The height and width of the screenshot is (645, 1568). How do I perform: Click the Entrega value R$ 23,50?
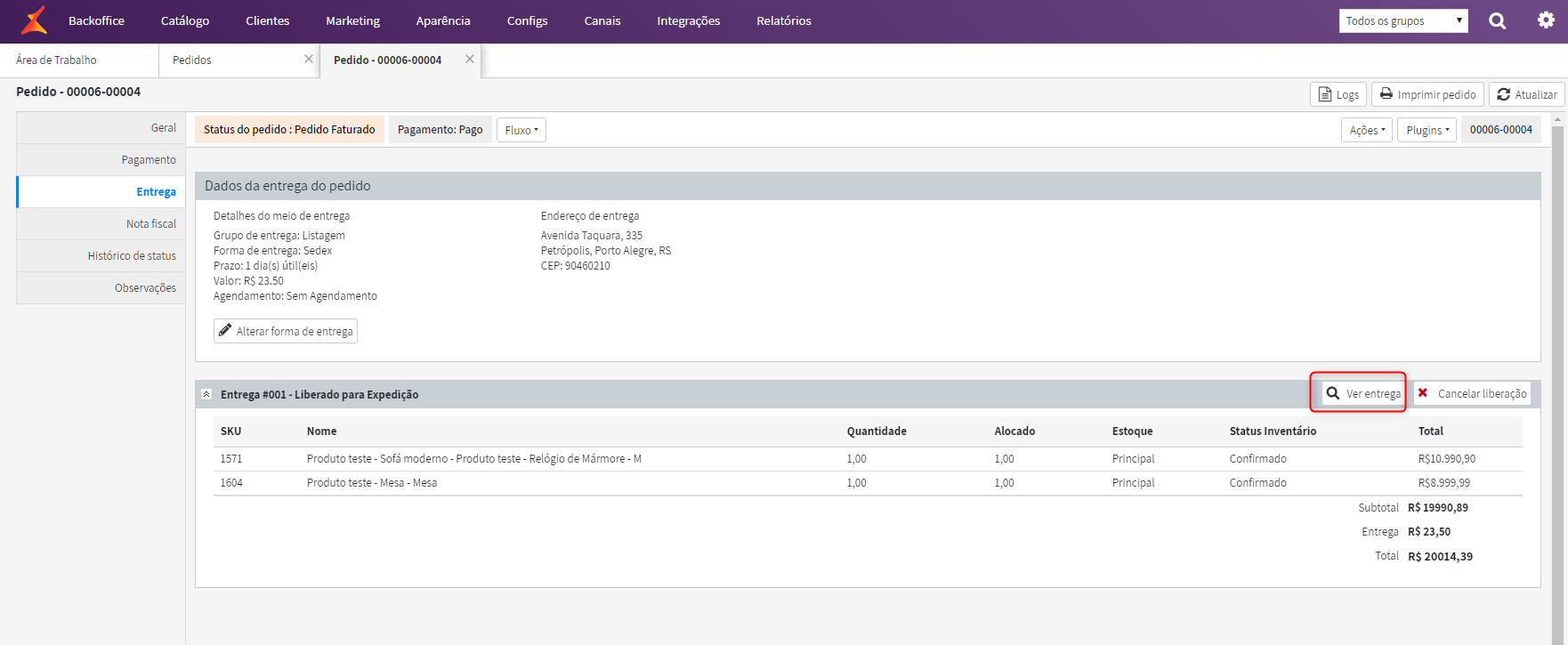pos(1429,532)
